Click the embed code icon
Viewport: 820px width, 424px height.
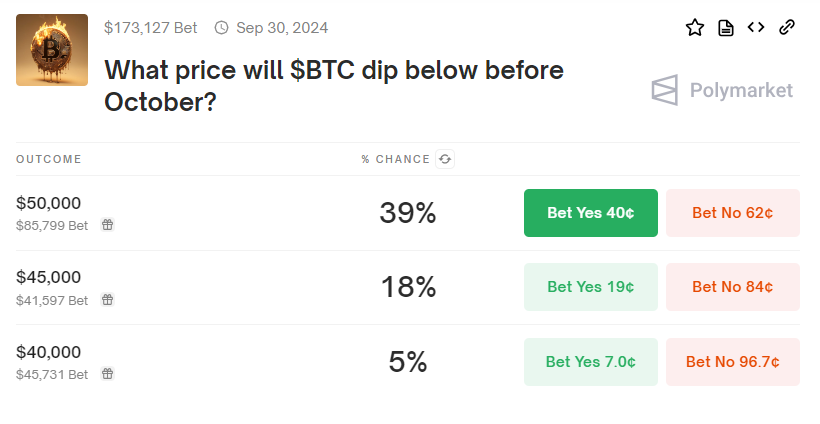(x=756, y=27)
